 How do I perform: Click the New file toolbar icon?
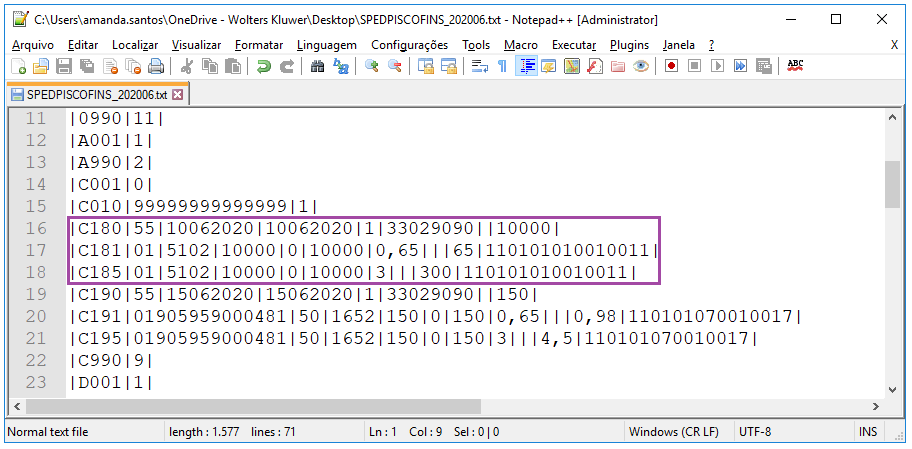pyautogui.click(x=19, y=66)
